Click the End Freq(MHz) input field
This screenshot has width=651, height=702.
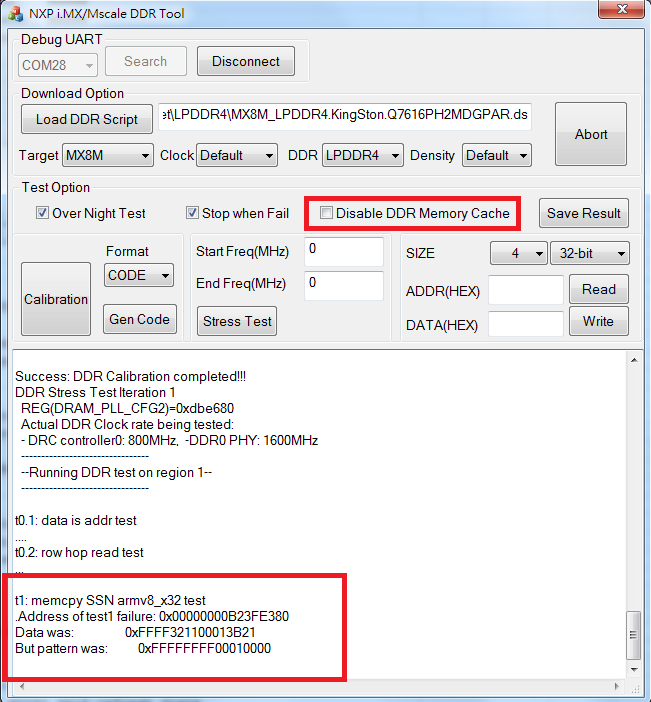click(x=344, y=286)
